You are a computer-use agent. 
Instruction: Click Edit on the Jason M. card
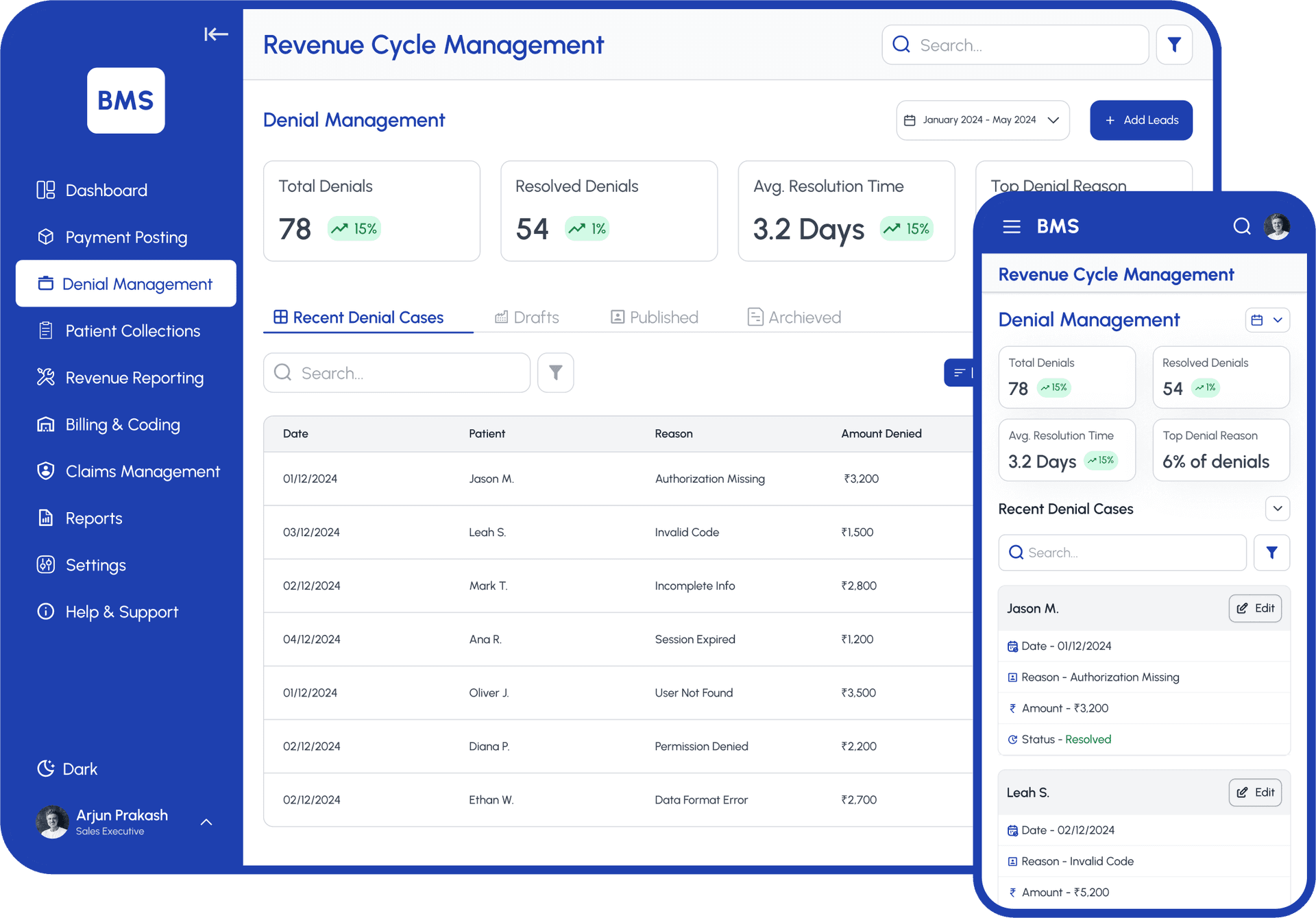pos(1255,608)
